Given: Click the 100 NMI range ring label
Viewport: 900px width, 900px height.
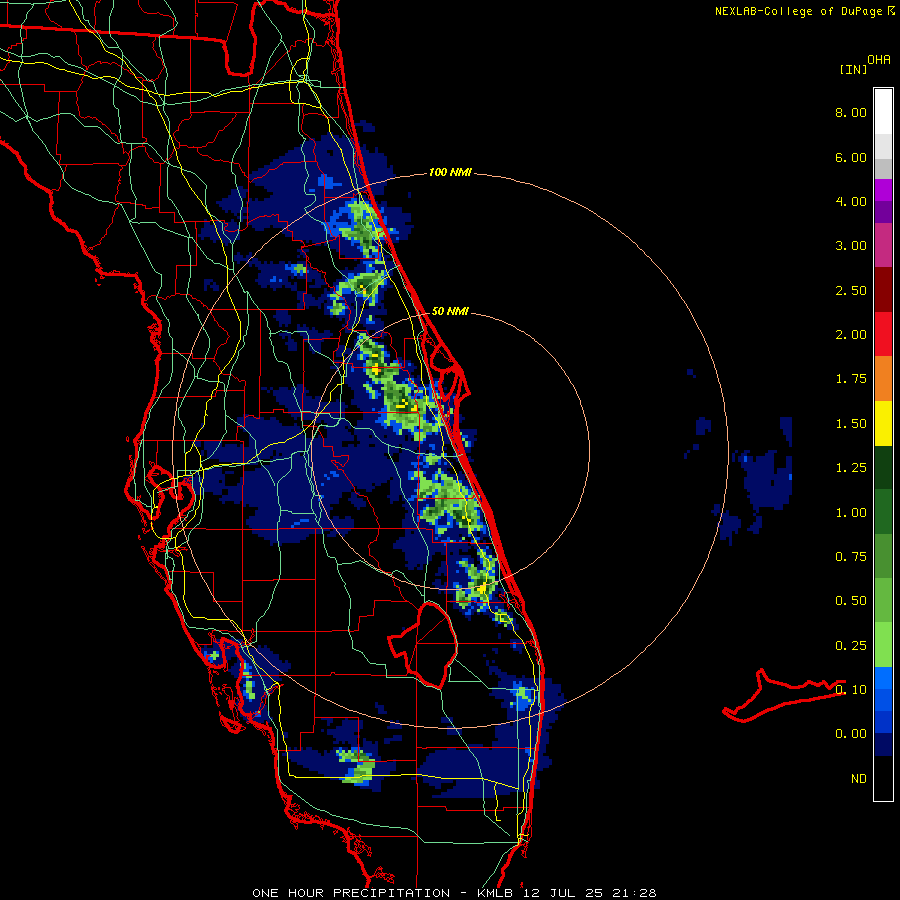Looking at the screenshot, I should (450, 172).
